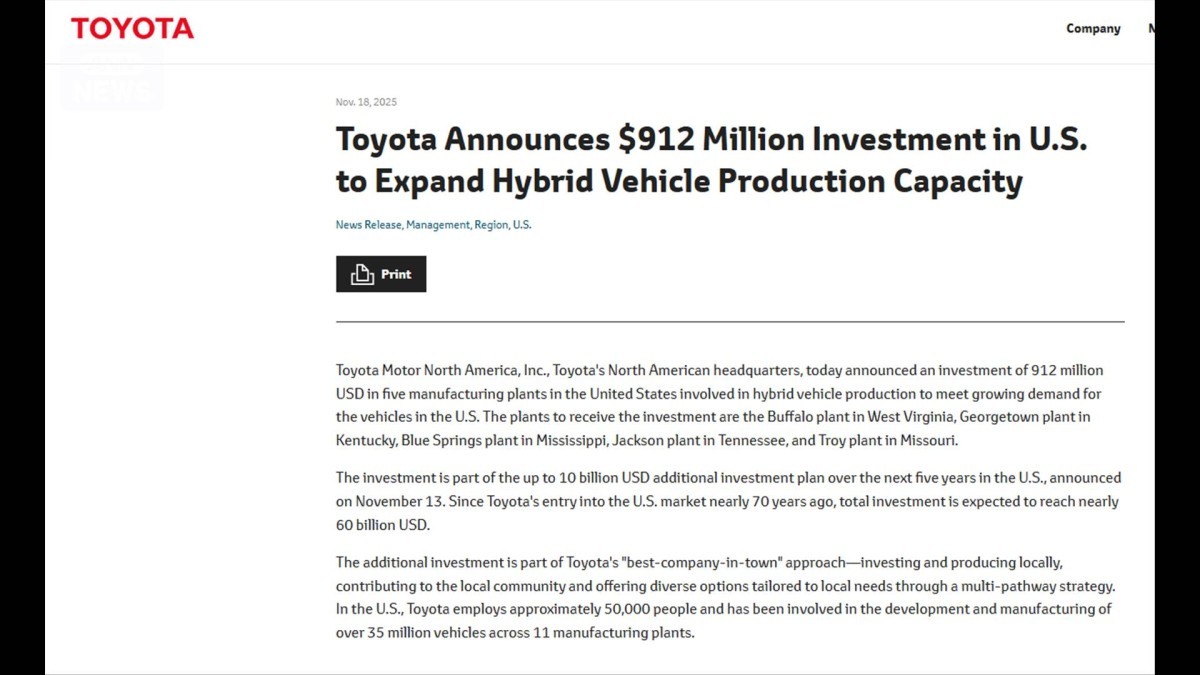
Task: Click the headline line about Hybrid Vehicle Production
Action: click(679, 181)
